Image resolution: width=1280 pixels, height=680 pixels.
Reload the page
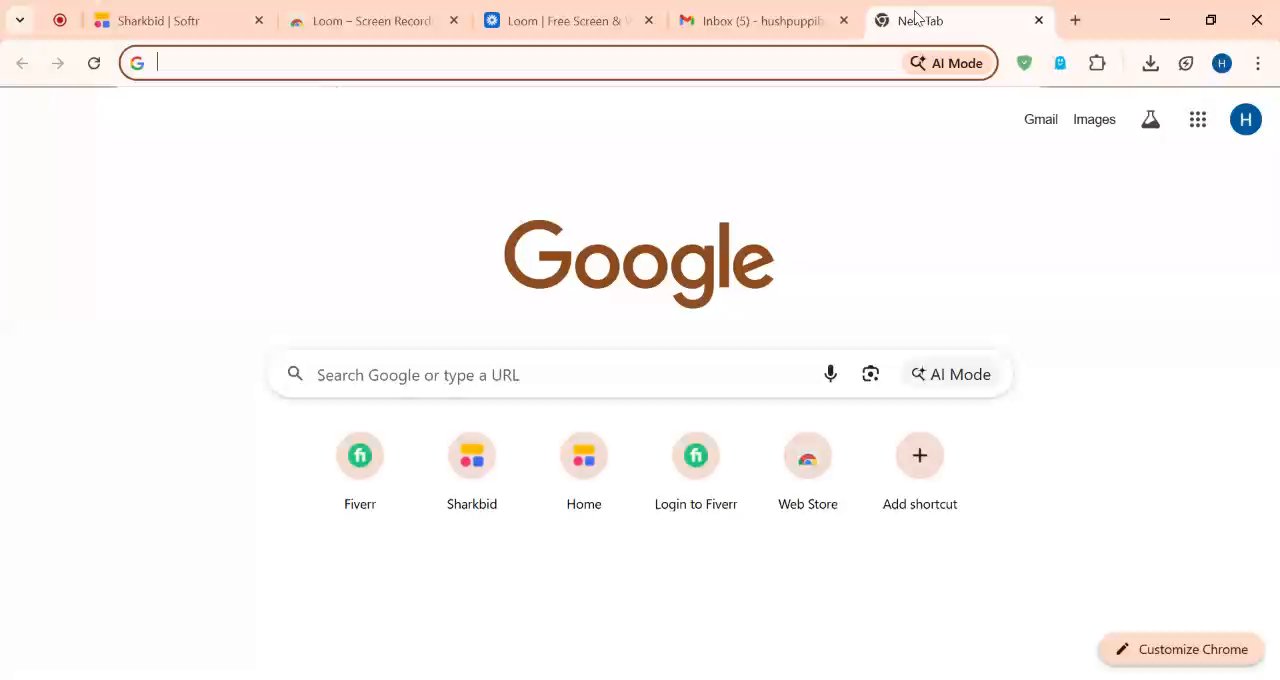tap(94, 63)
